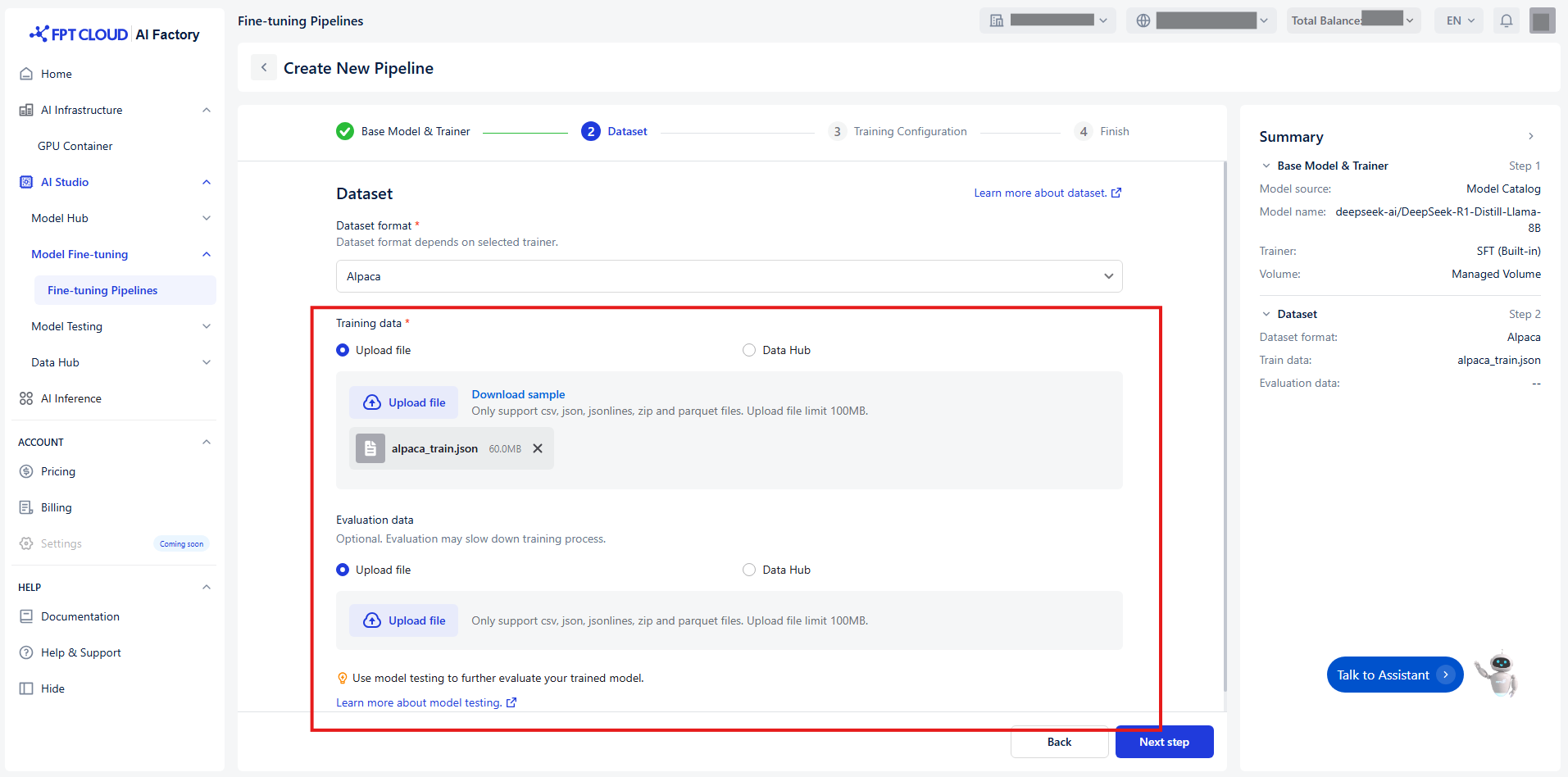
Task: Remove the alpaca_train.json uploaded file
Action: [538, 448]
